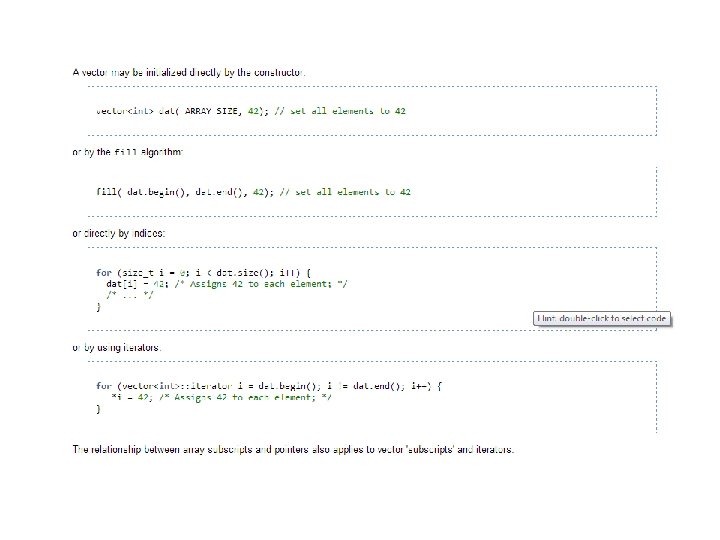Click the sentence 'A vector may be initialized directly'
720x540 pixels.
point(189,73)
